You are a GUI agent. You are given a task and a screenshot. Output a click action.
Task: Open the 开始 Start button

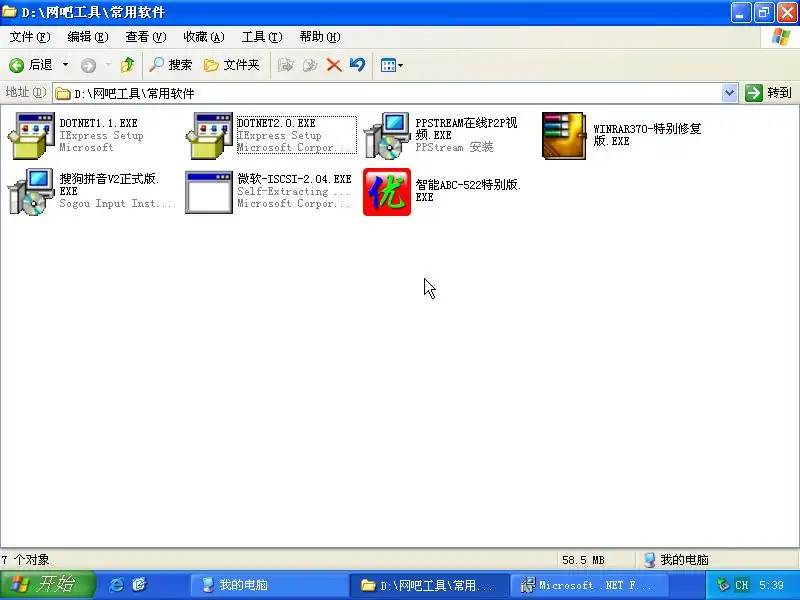47,585
